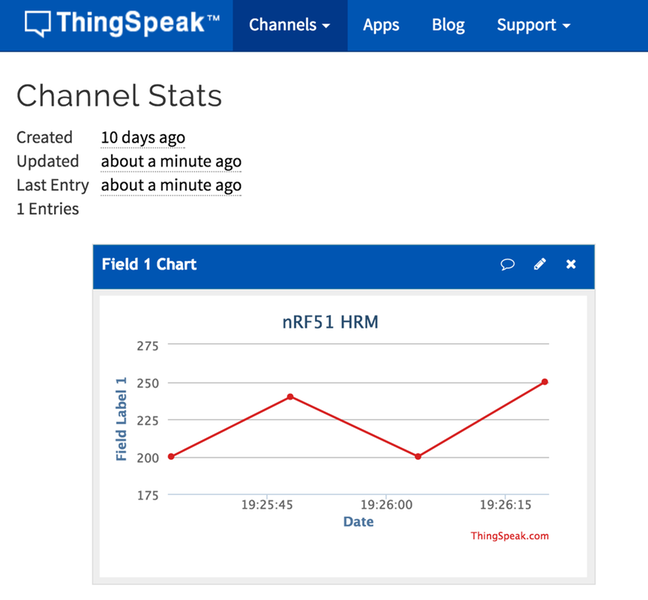Click the 'Field Label 1' axis title
The height and width of the screenshot is (600, 648).
point(121,419)
